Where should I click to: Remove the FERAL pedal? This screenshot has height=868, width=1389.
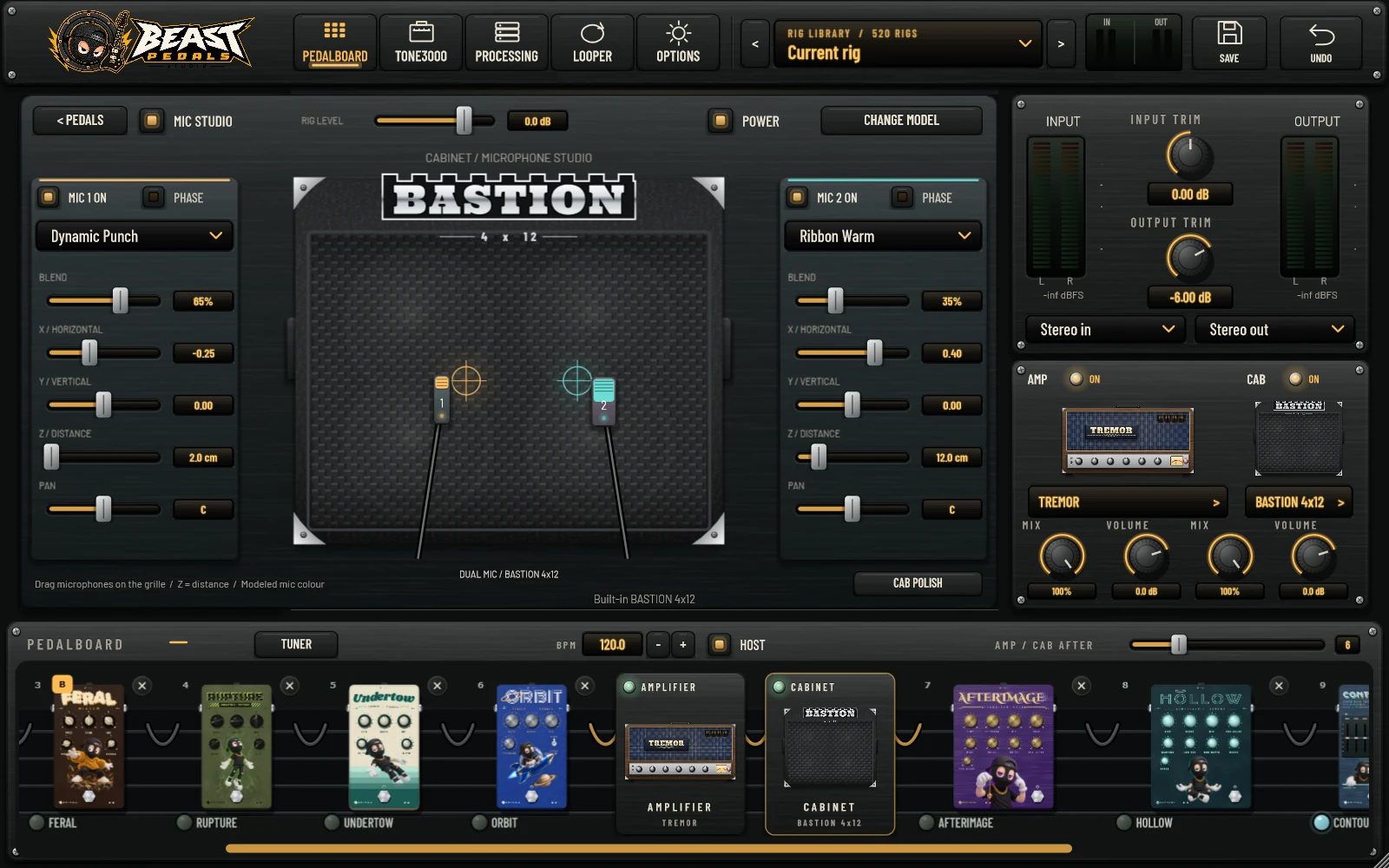tap(142, 686)
